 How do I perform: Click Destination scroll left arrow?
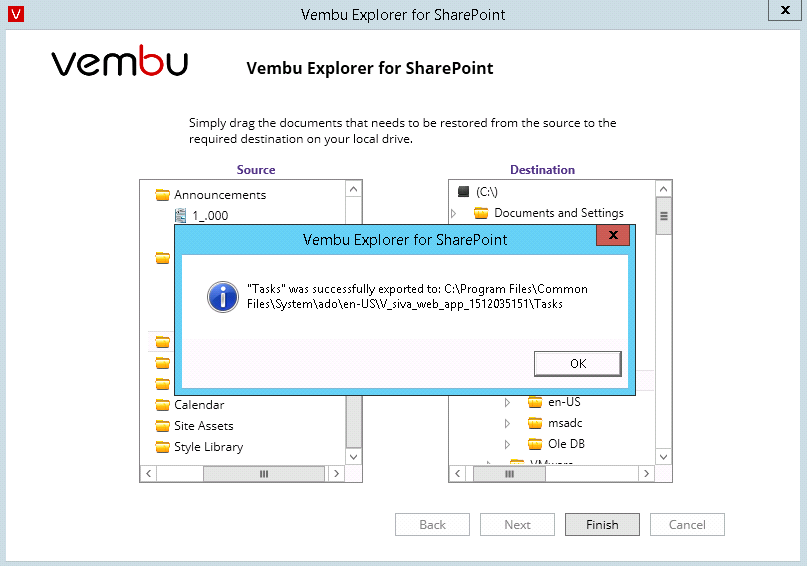click(458, 473)
